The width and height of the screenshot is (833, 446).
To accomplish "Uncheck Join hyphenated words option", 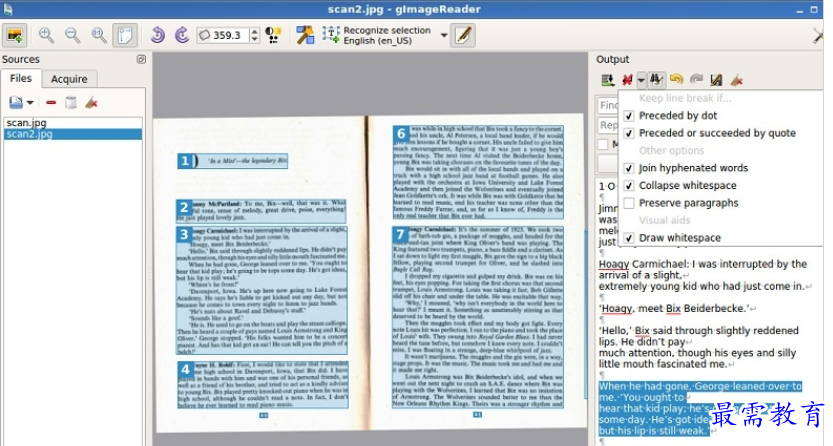I will click(628, 168).
